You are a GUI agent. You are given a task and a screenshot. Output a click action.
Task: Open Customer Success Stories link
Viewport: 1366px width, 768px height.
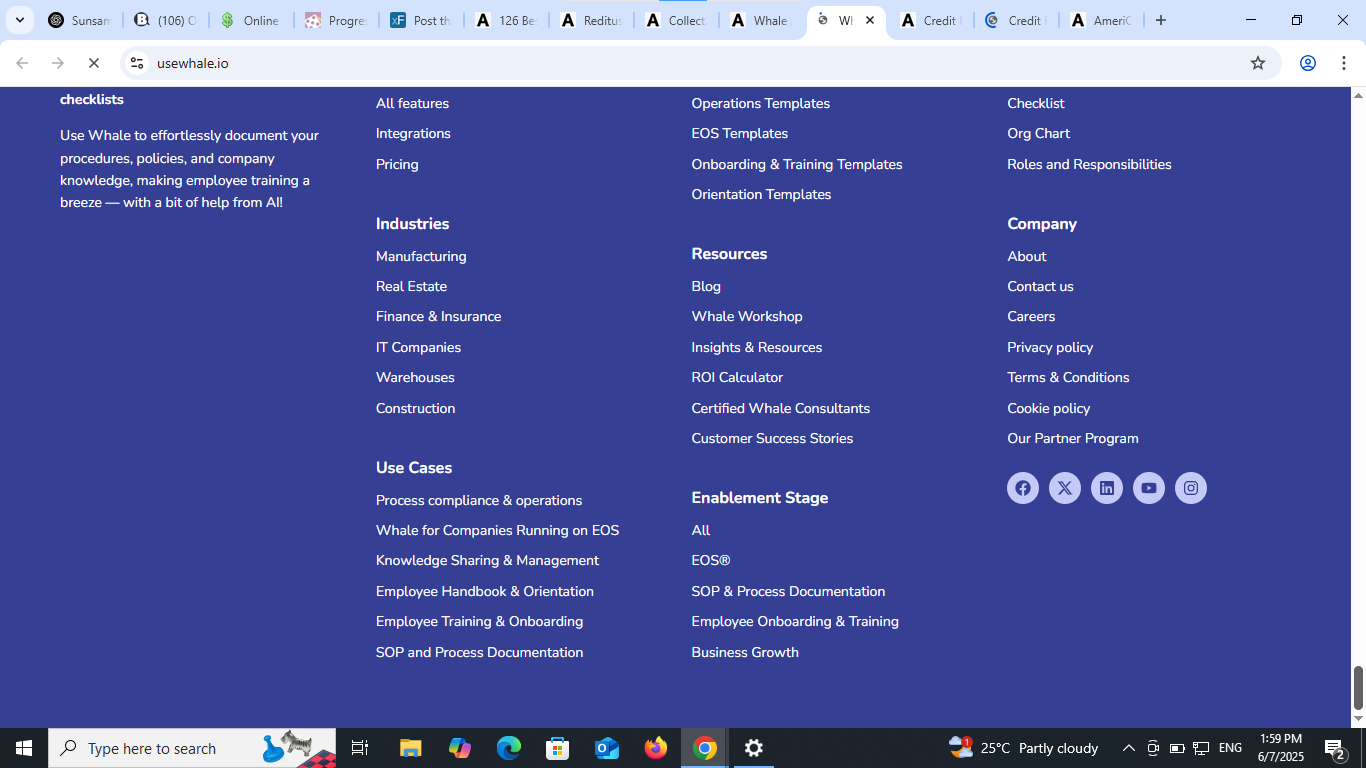tap(772, 438)
